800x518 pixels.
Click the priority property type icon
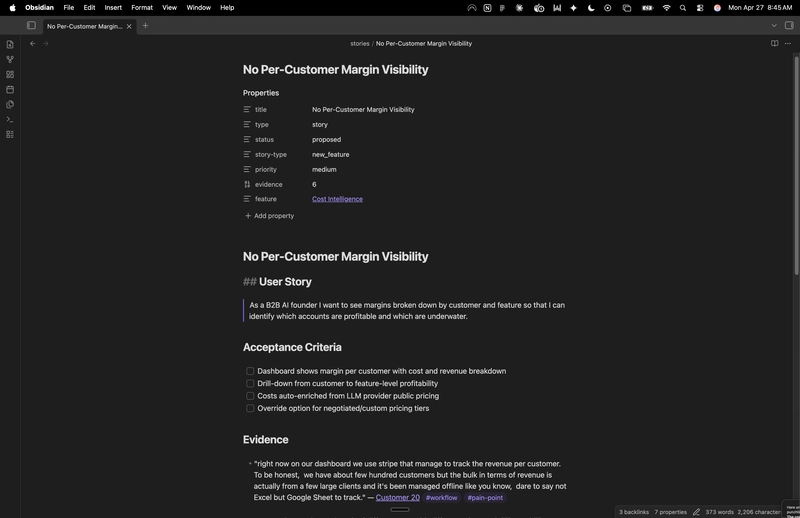247,169
